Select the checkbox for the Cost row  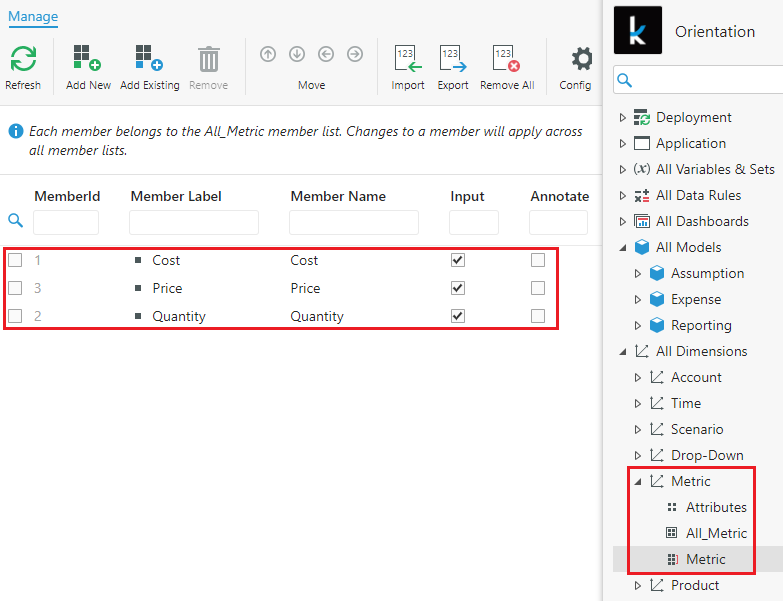pyautogui.click(x=15, y=260)
